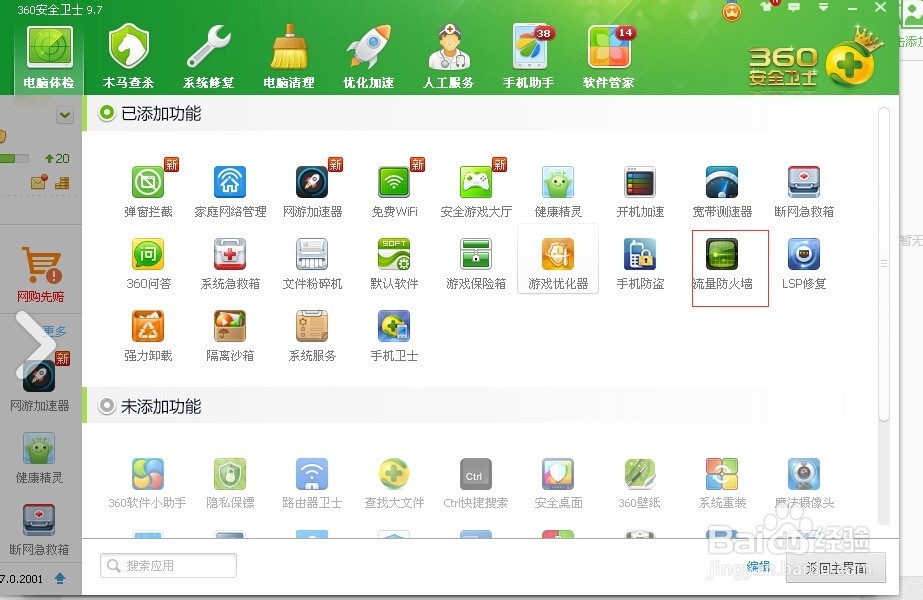Switch to 木马查杀 trojan scan tab
This screenshot has height=600, width=923.
pyautogui.click(x=128, y=58)
